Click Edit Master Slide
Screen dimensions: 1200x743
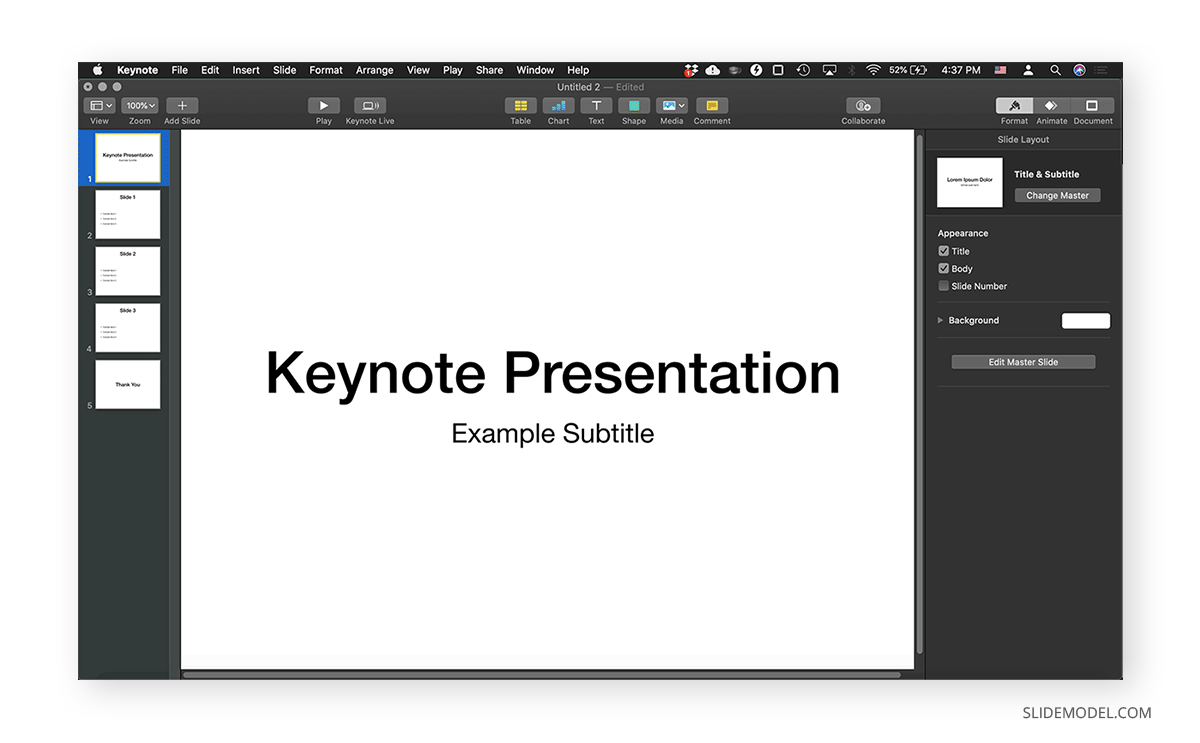(x=1022, y=361)
